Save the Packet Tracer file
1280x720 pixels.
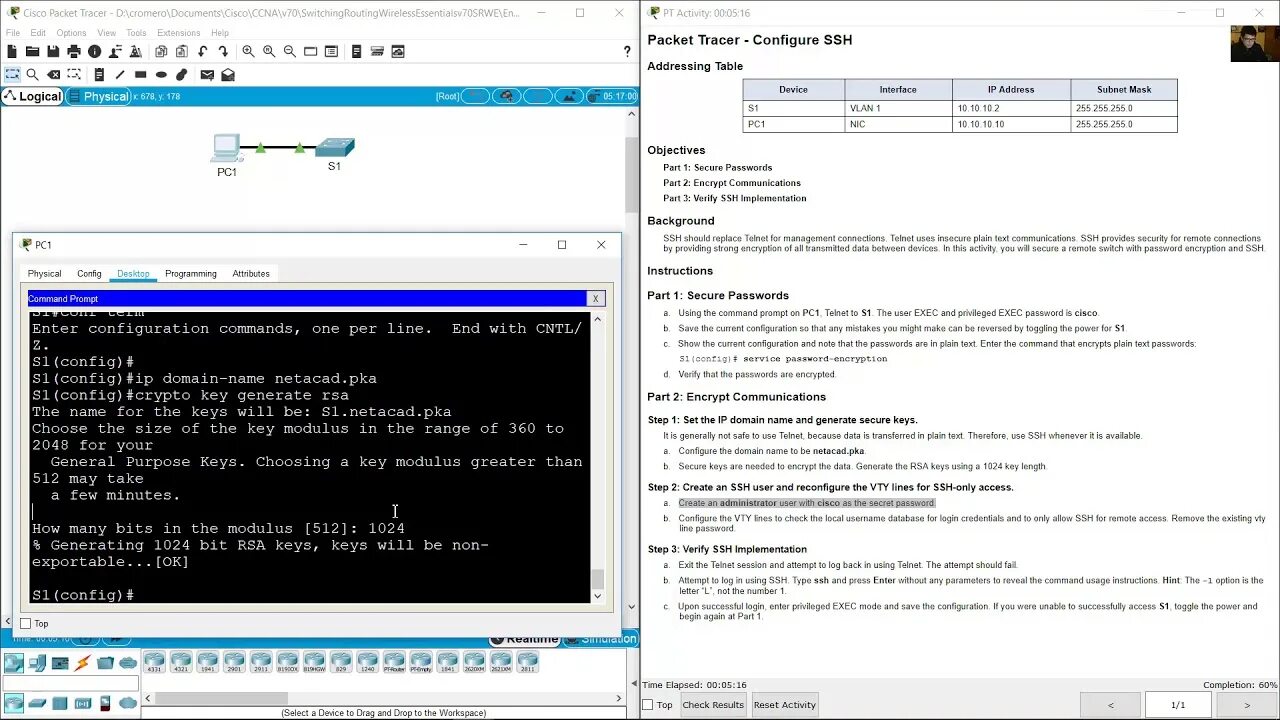(53, 51)
